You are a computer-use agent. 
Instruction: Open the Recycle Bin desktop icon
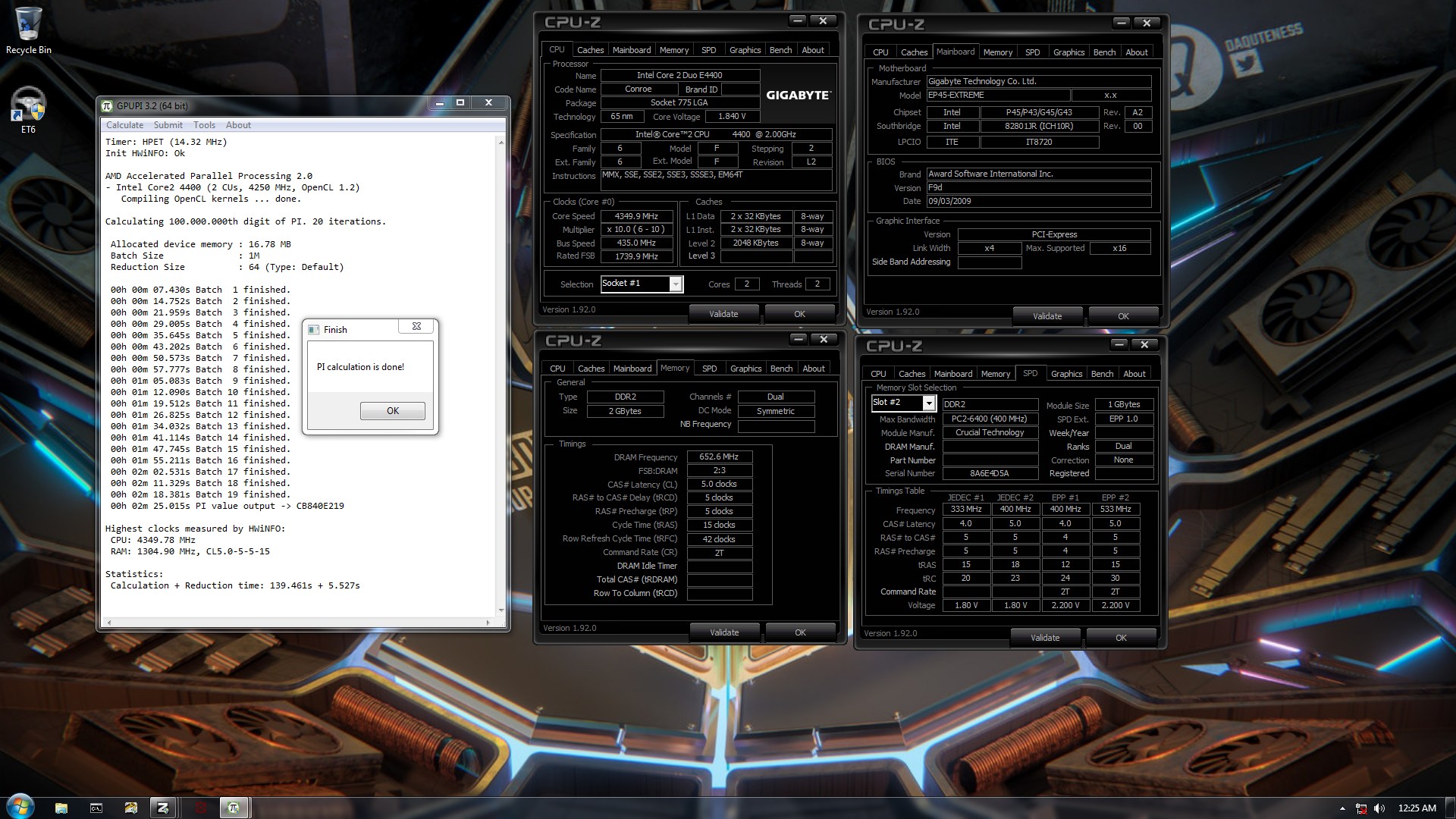click(29, 30)
